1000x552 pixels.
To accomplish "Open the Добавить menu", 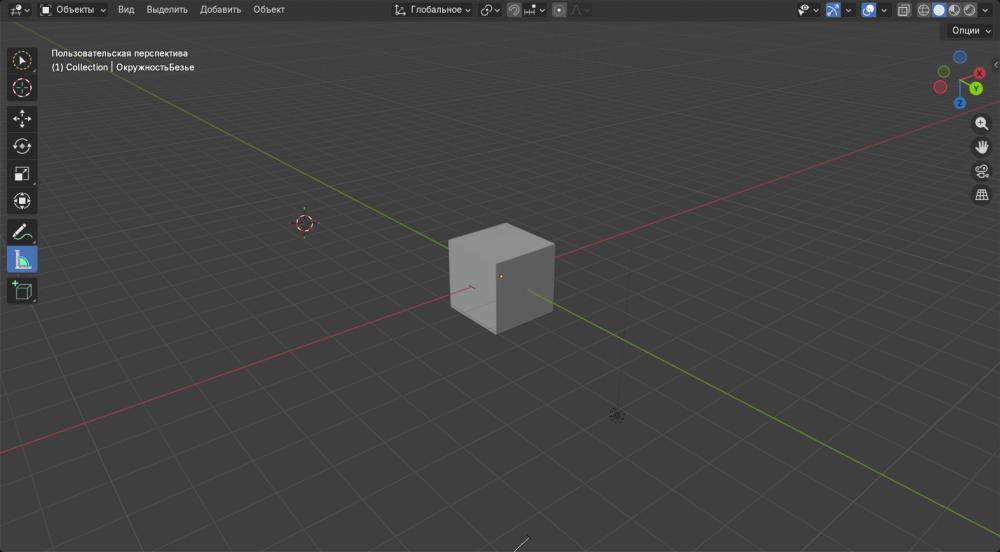I will pos(220,10).
